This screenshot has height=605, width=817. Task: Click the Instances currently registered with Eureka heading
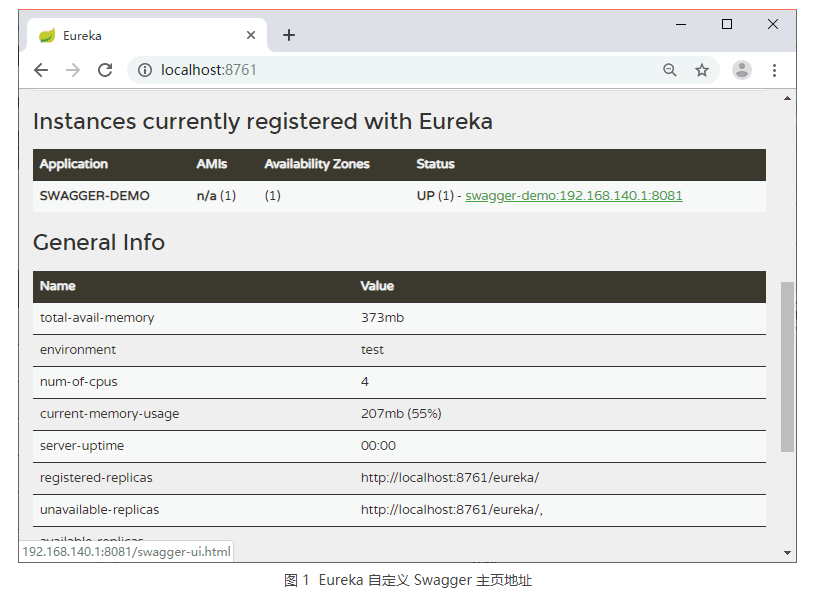coord(263,121)
